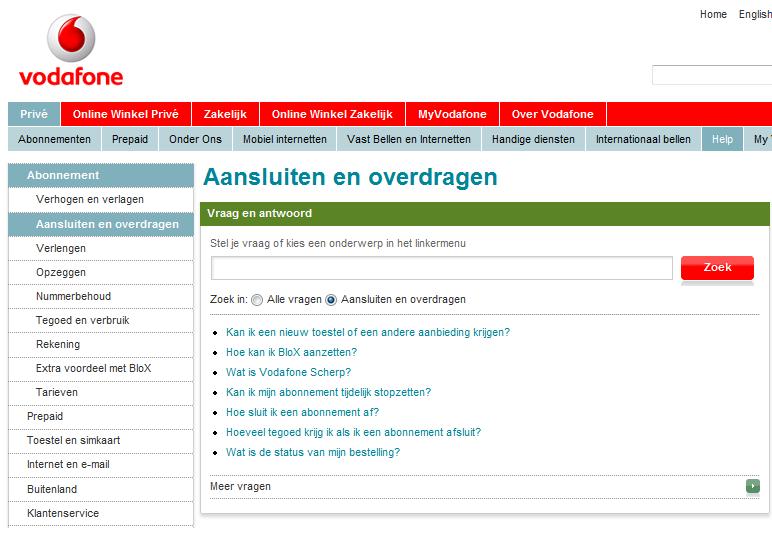Open Verlengen in the sidebar
Screen dimensions: 772x533
tap(101, 248)
